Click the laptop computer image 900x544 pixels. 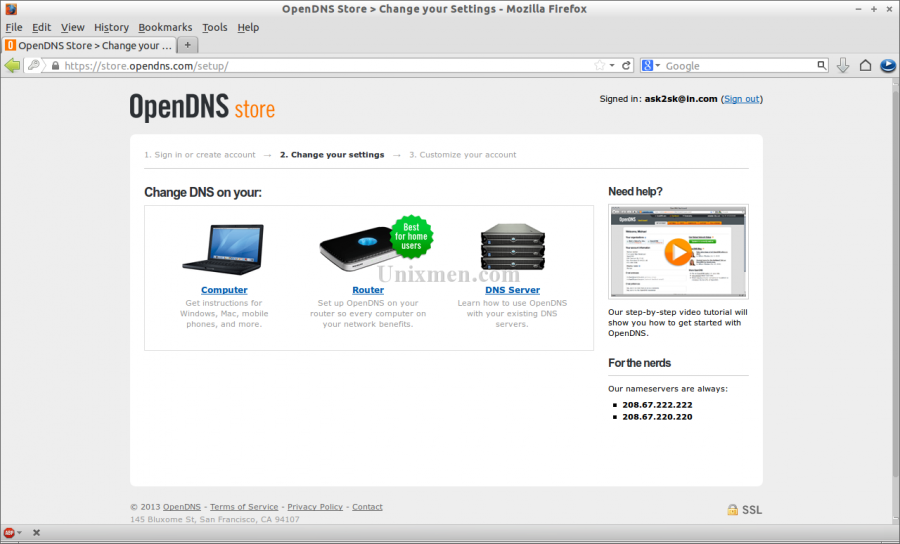224,249
